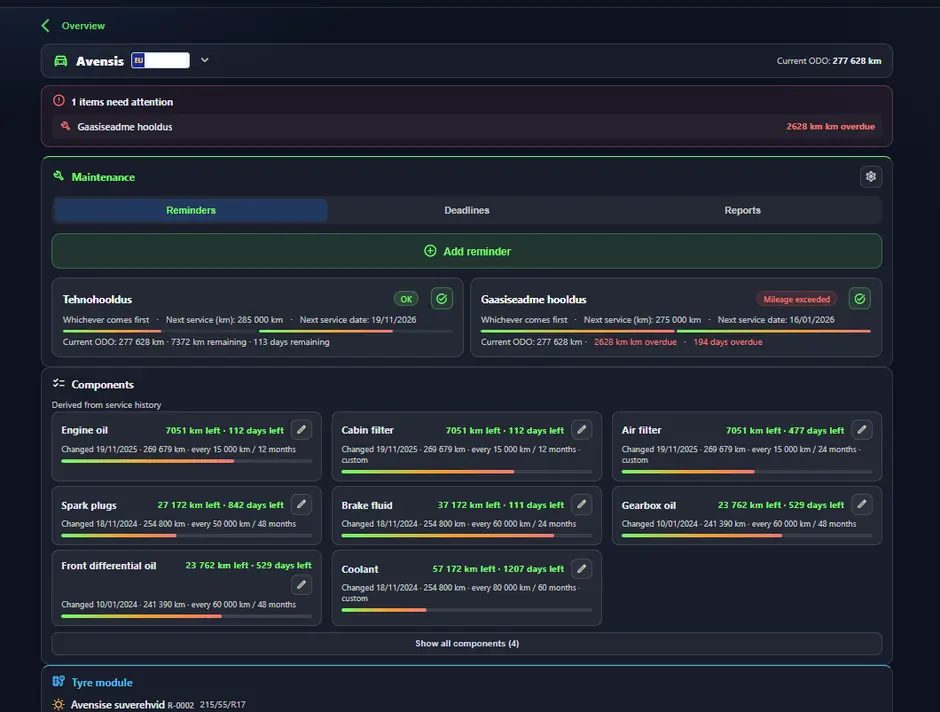Click Spark plugs '27 172 km left' text
The width and height of the screenshot is (940, 712).
[x=189, y=505]
